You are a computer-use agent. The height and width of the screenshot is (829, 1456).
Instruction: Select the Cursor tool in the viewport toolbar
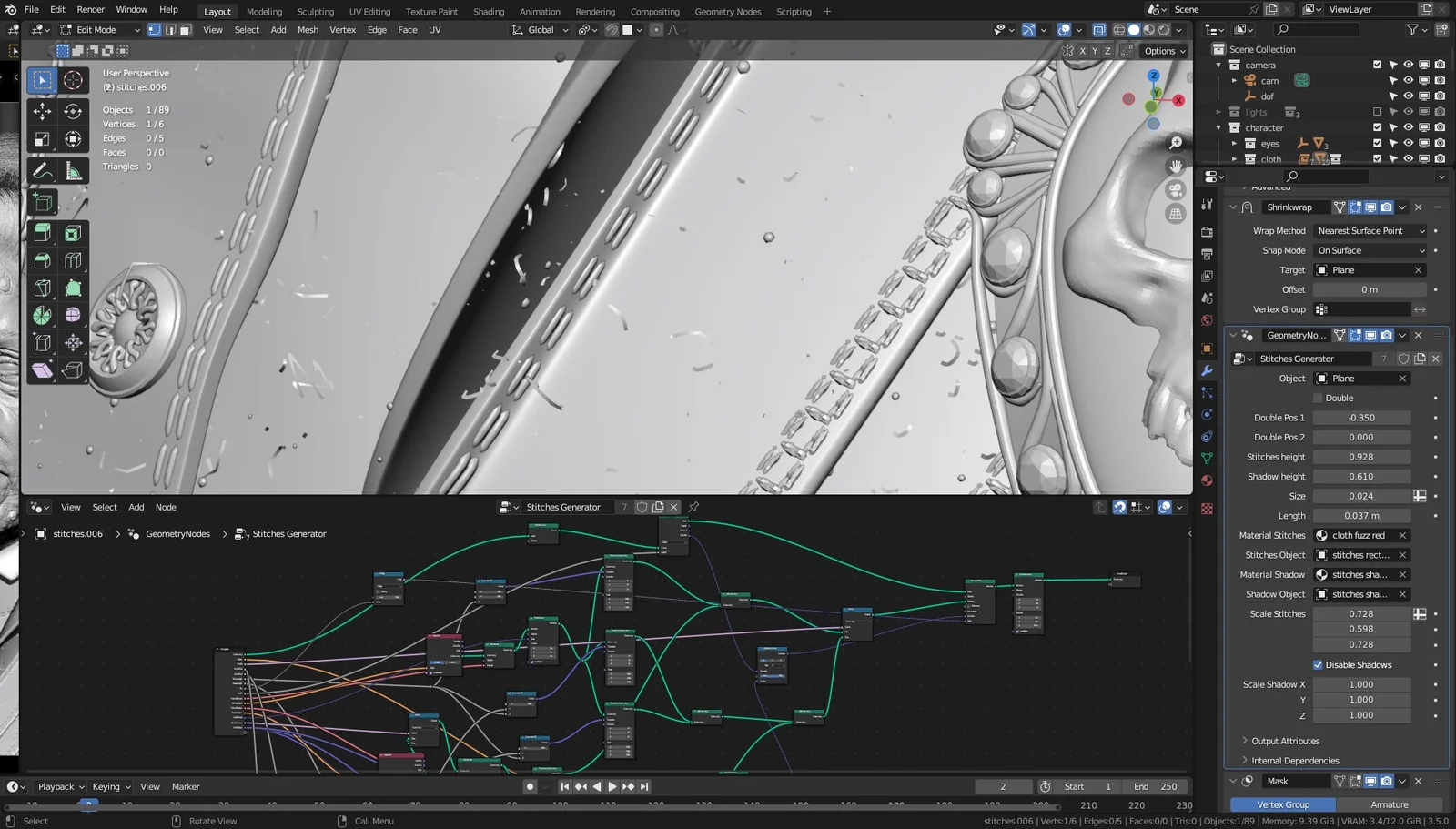click(x=73, y=80)
